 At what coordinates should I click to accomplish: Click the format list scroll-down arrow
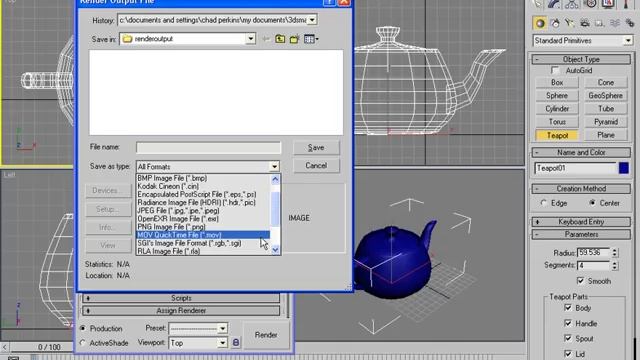click(276, 250)
